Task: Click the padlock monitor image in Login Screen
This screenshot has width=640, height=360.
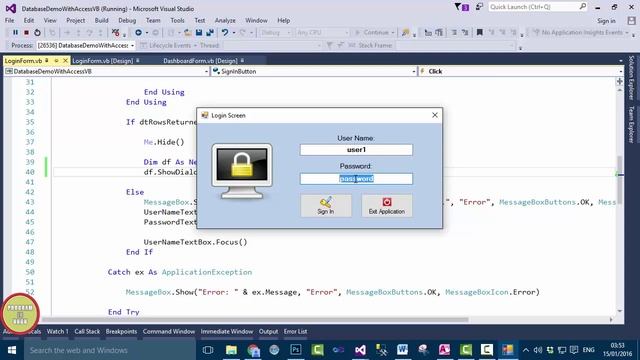Action: point(242,171)
